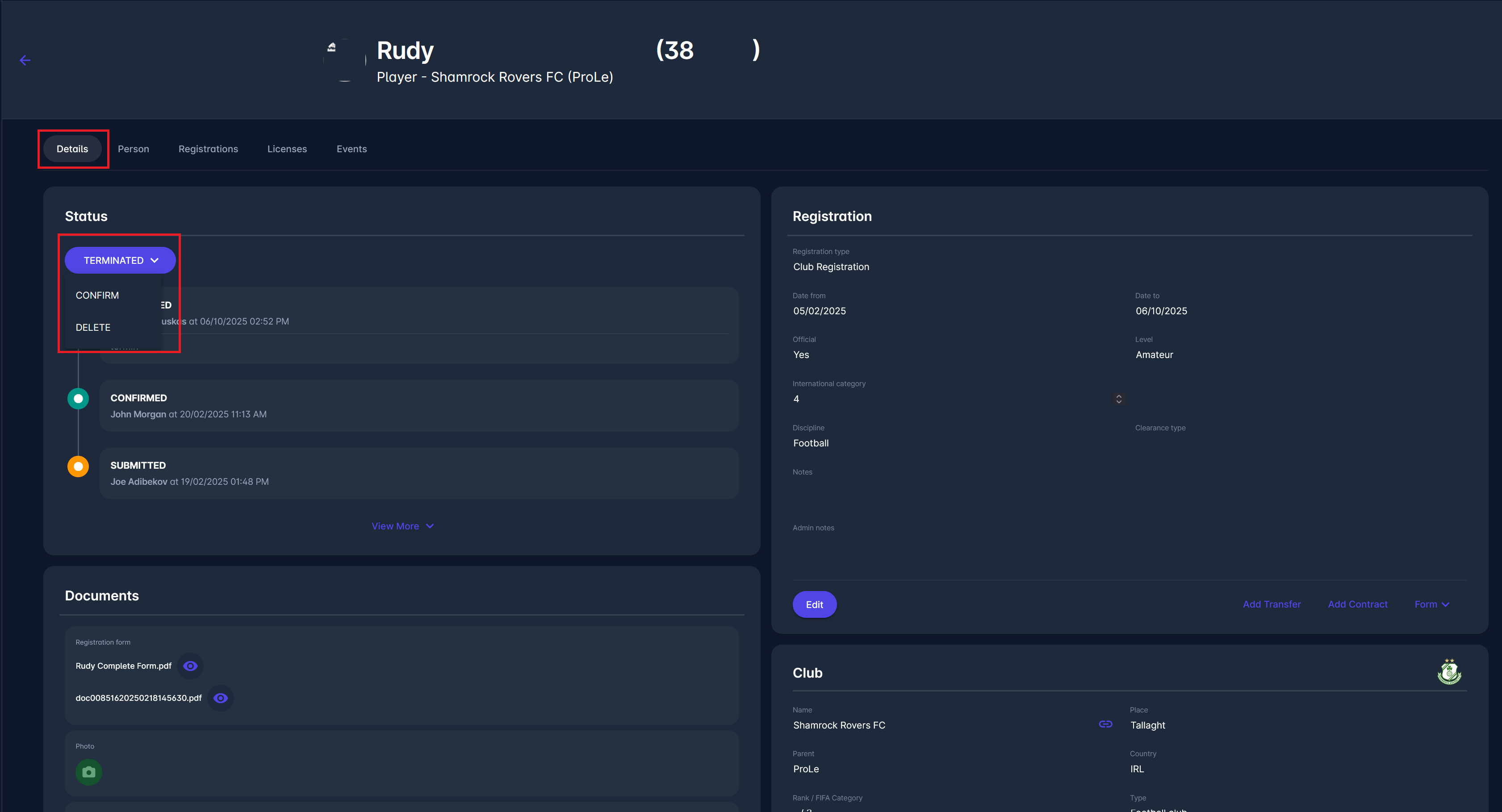Click the green photo camera icon
This screenshot has height=812, width=1502.
point(88,772)
